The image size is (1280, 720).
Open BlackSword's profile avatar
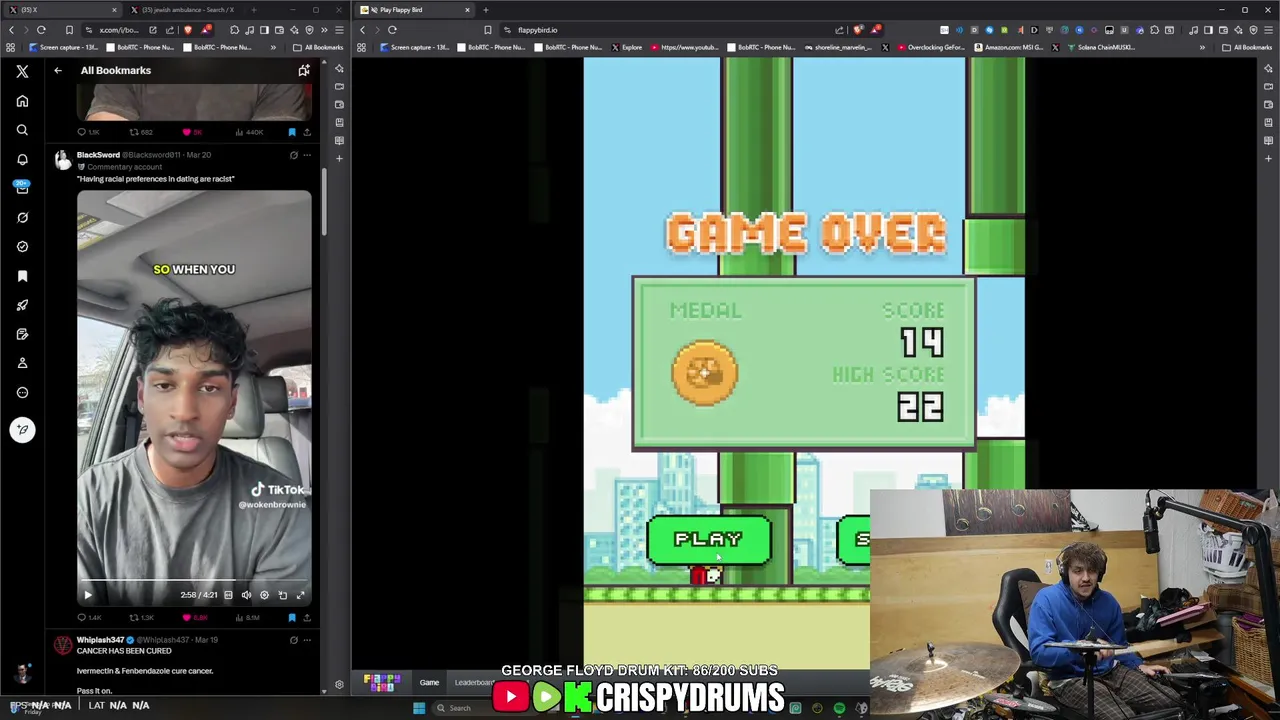click(63, 160)
